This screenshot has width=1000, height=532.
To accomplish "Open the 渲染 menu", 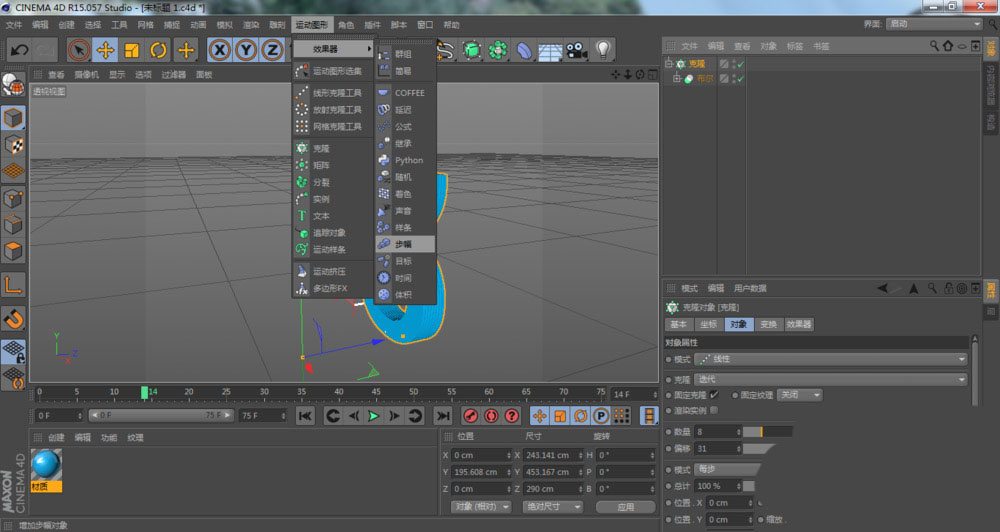I will pos(251,25).
